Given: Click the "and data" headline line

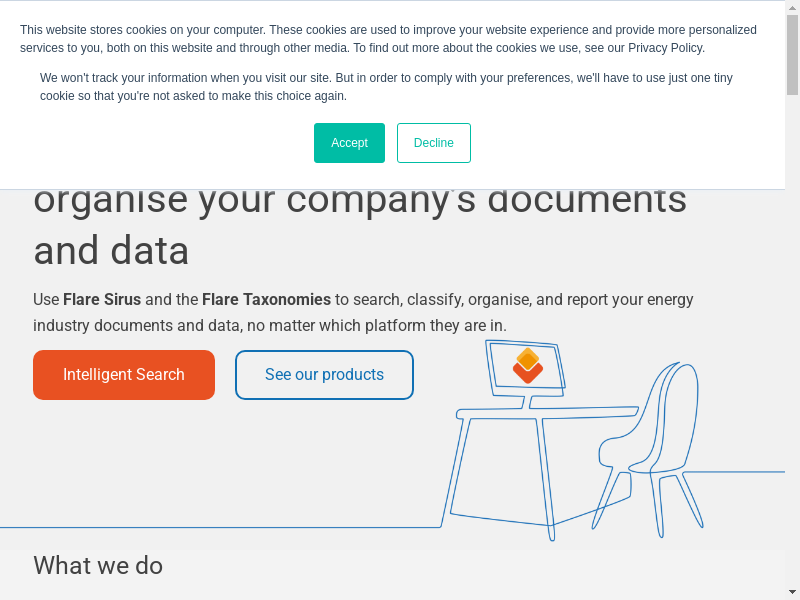Looking at the screenshot, I should [x=111, y=250].
